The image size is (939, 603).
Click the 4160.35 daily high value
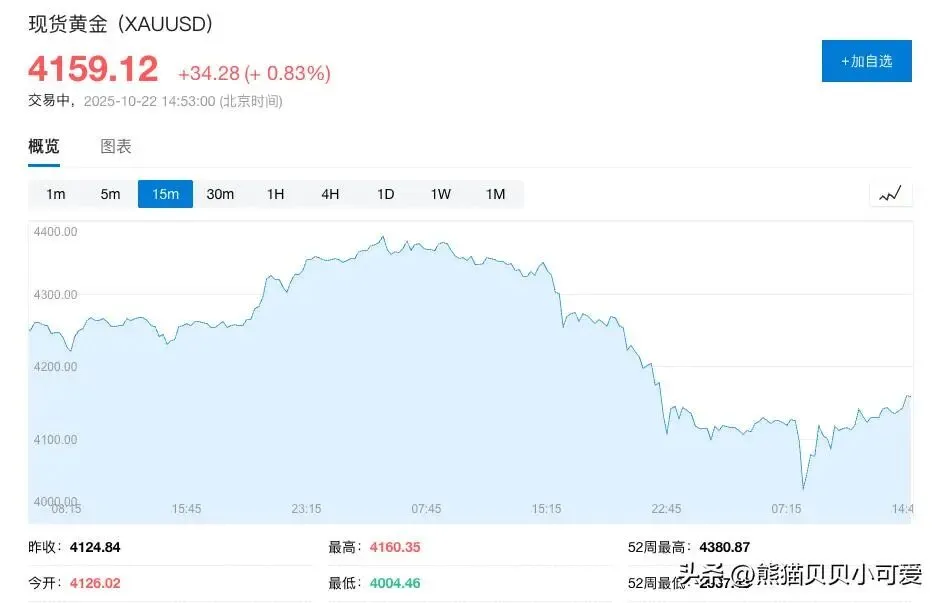point(395,547)
